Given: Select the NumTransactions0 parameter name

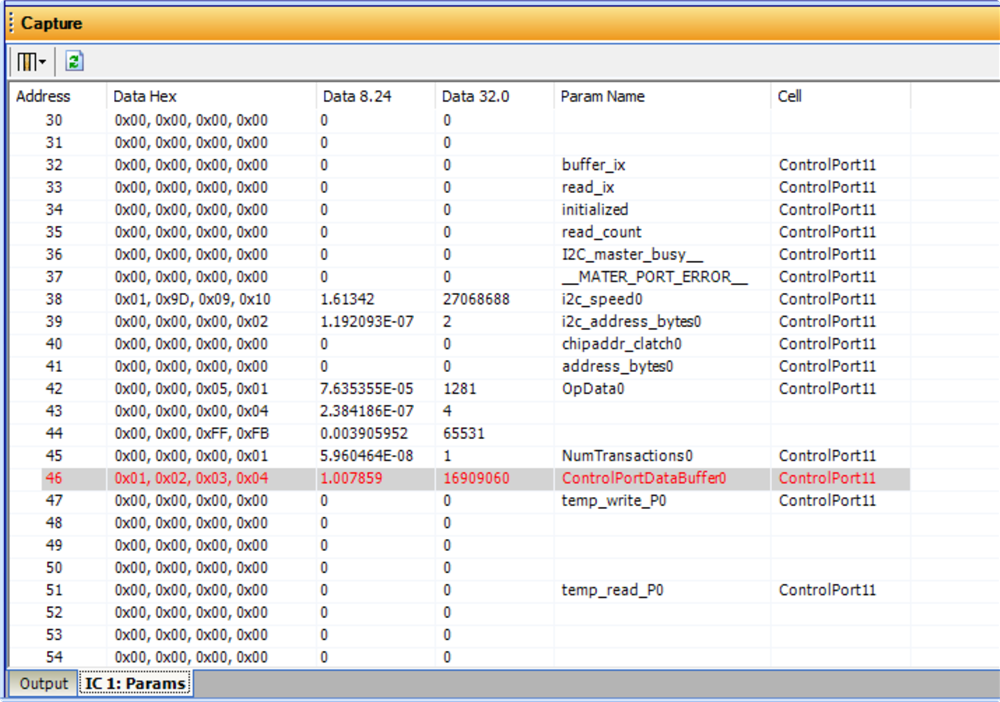Looking at the screenshot, I should click(x=627, y=456).
